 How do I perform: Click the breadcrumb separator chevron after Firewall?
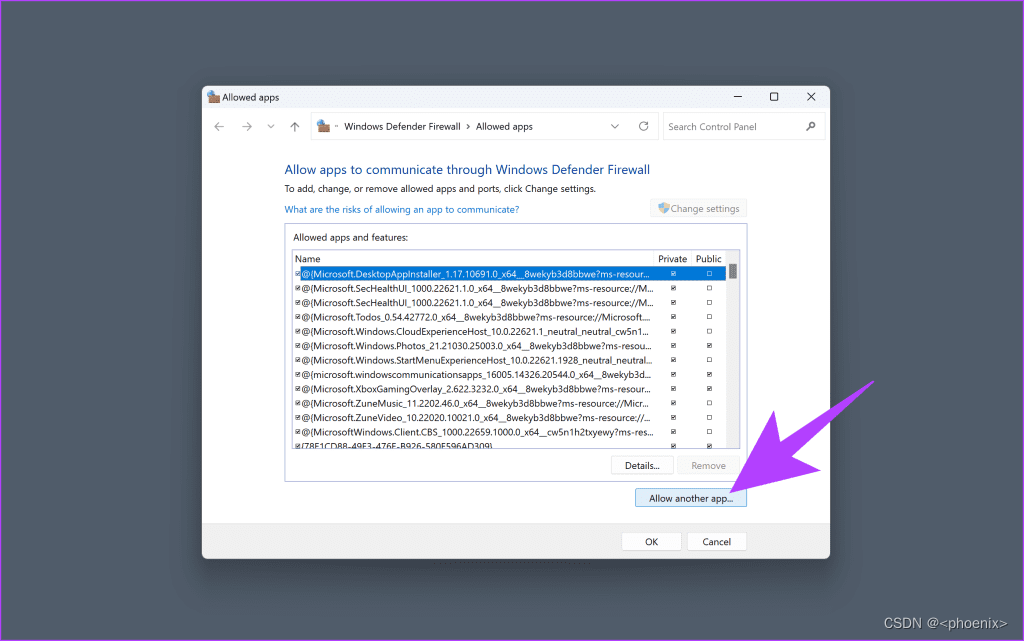coord(468,127)
